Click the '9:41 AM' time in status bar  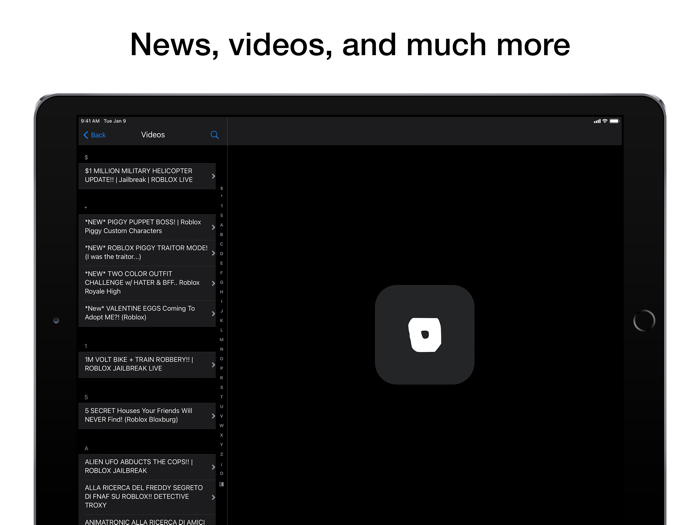point(90,121)
